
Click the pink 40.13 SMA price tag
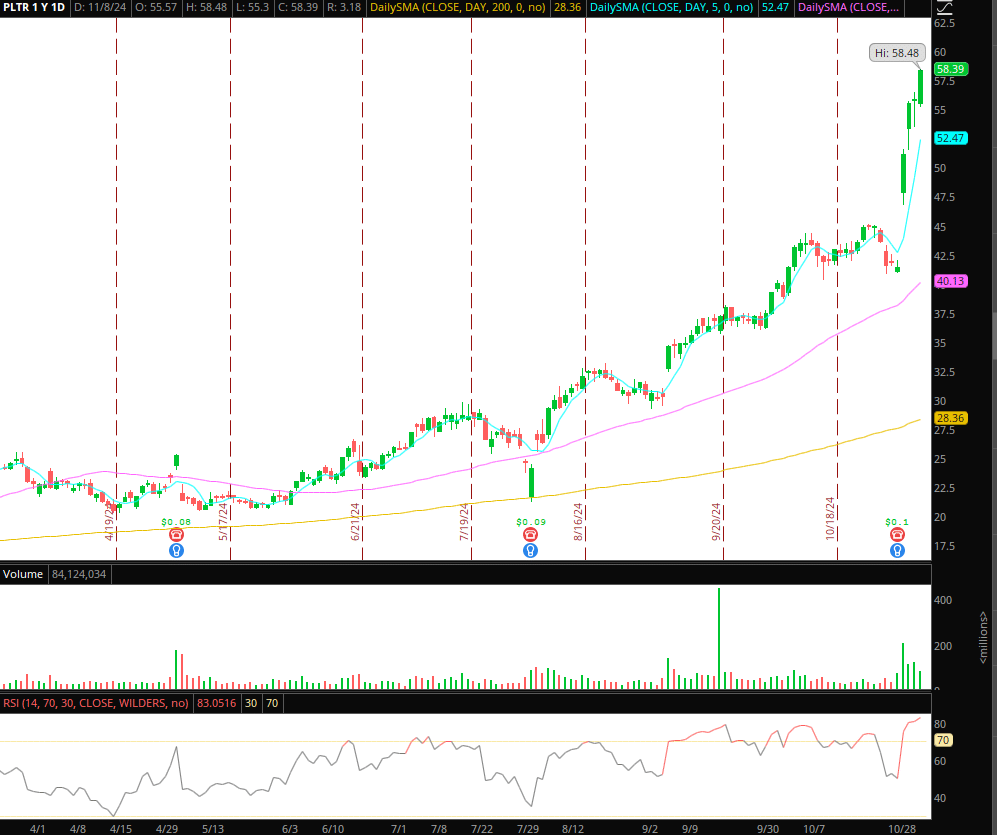(948, 282)
